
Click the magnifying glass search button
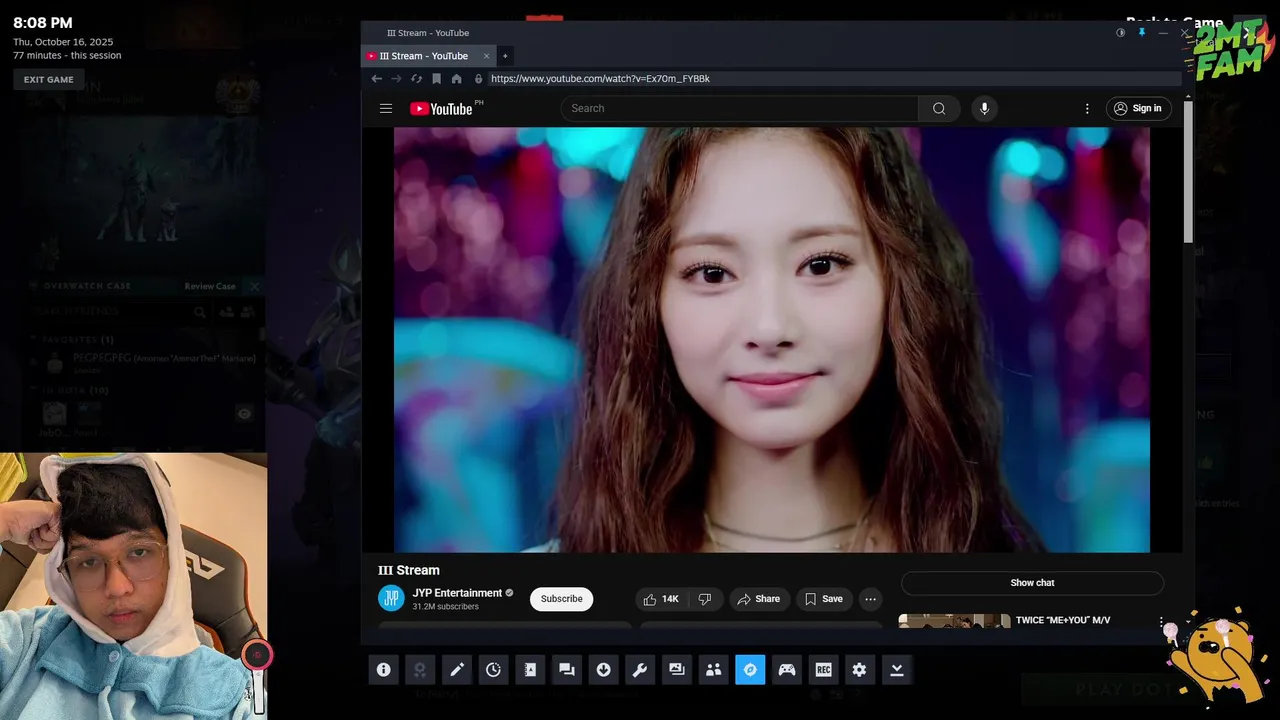(x=939, y=109)
